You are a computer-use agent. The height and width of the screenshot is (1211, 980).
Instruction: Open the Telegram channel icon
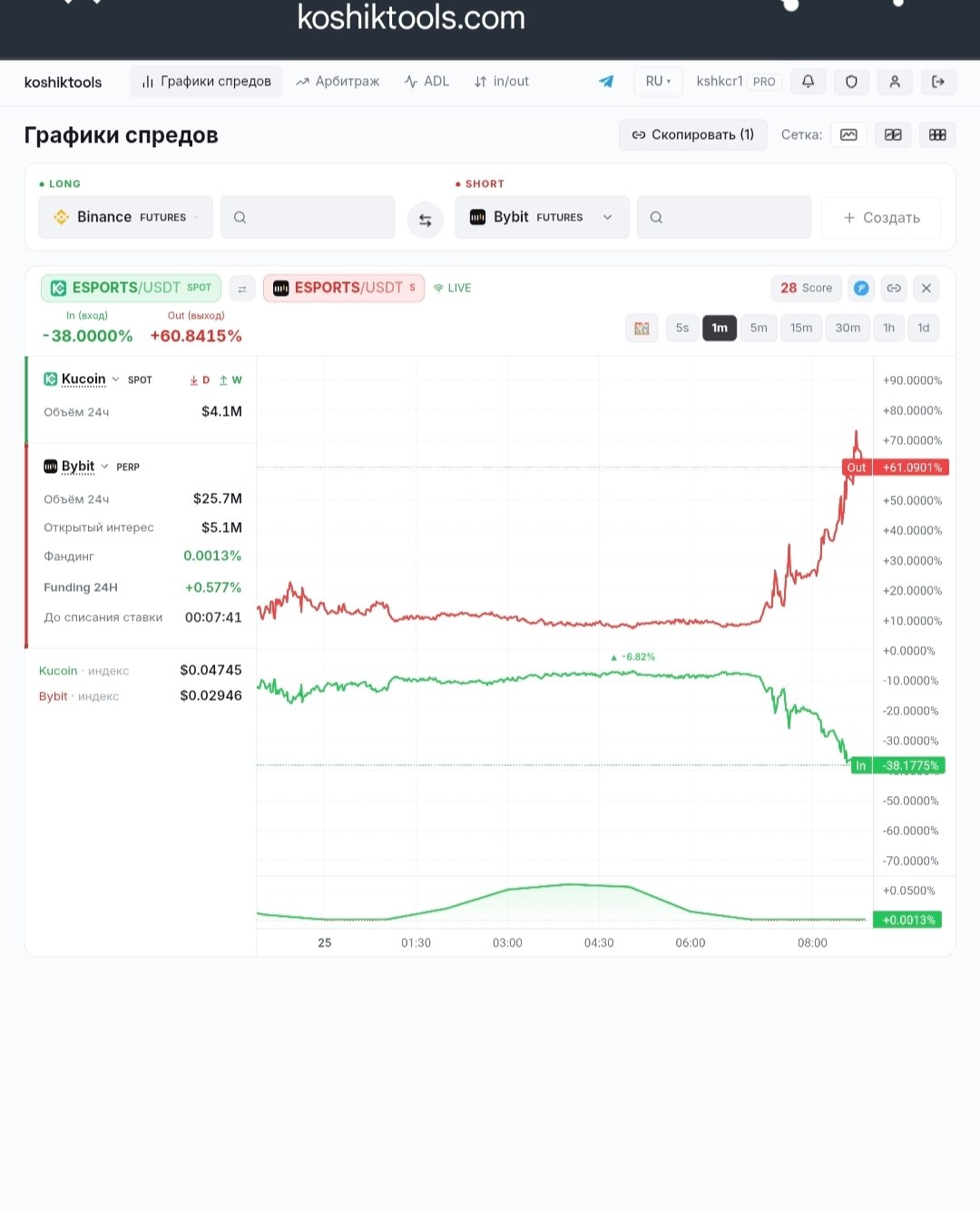click(x=606, y=82)
